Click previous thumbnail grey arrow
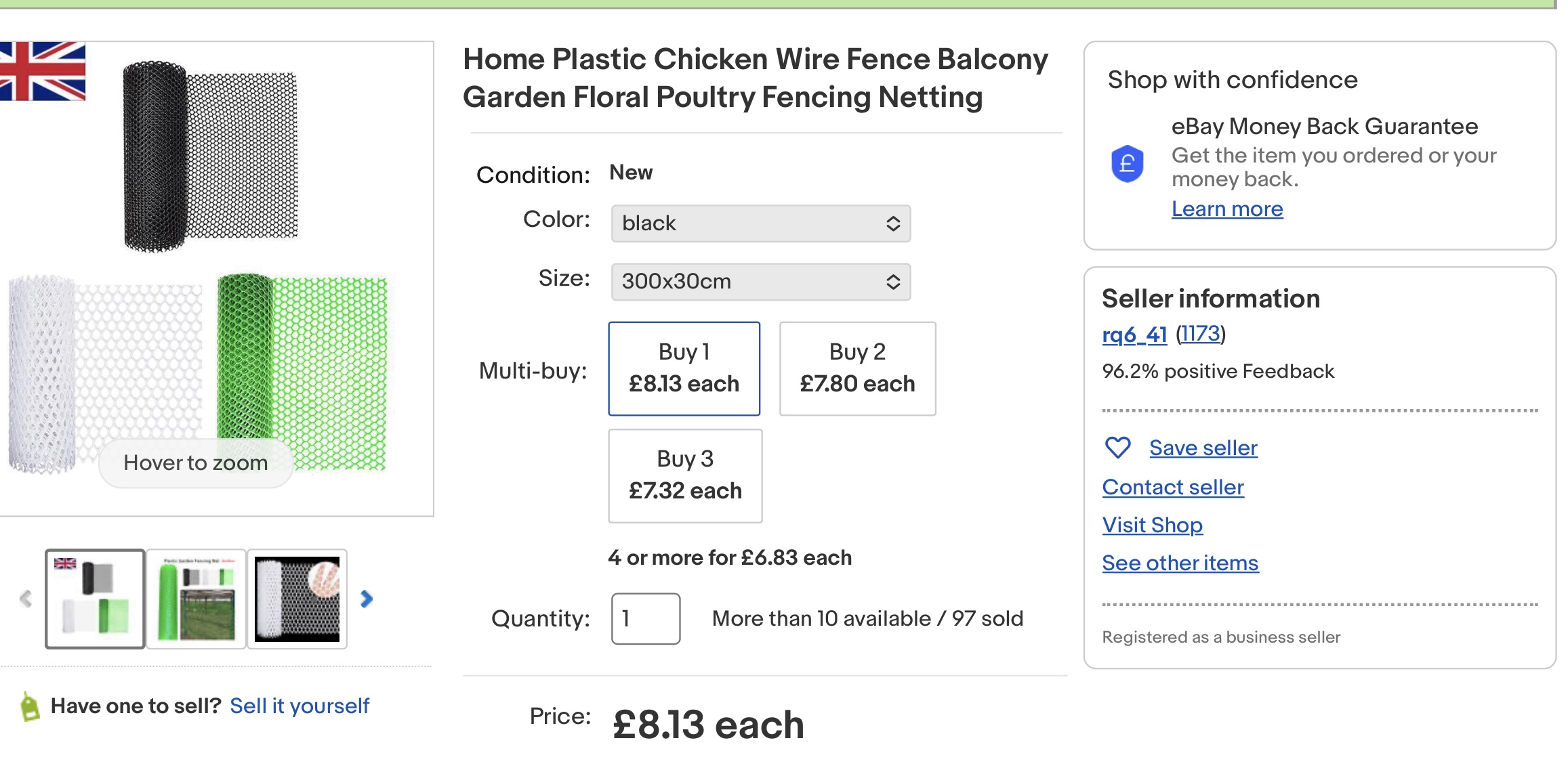1568x770 pixels. pos(26,599)
